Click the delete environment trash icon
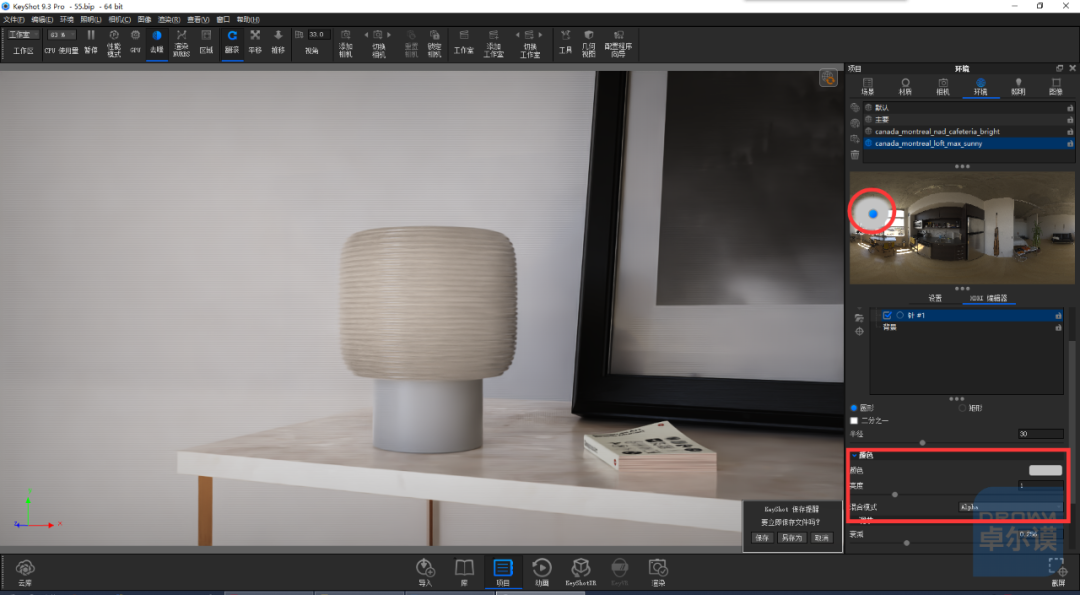This screenshot has width=1080, height=595. (855, 155)
